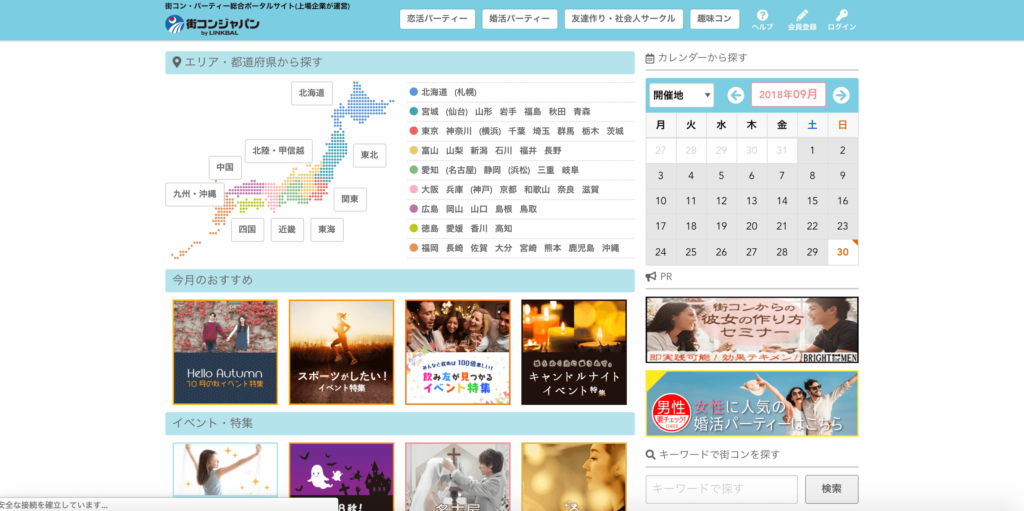Viewport: 1024px width, 511px height.
Task: Open the 婚活パーティー menu
Action: pos(519,19)
